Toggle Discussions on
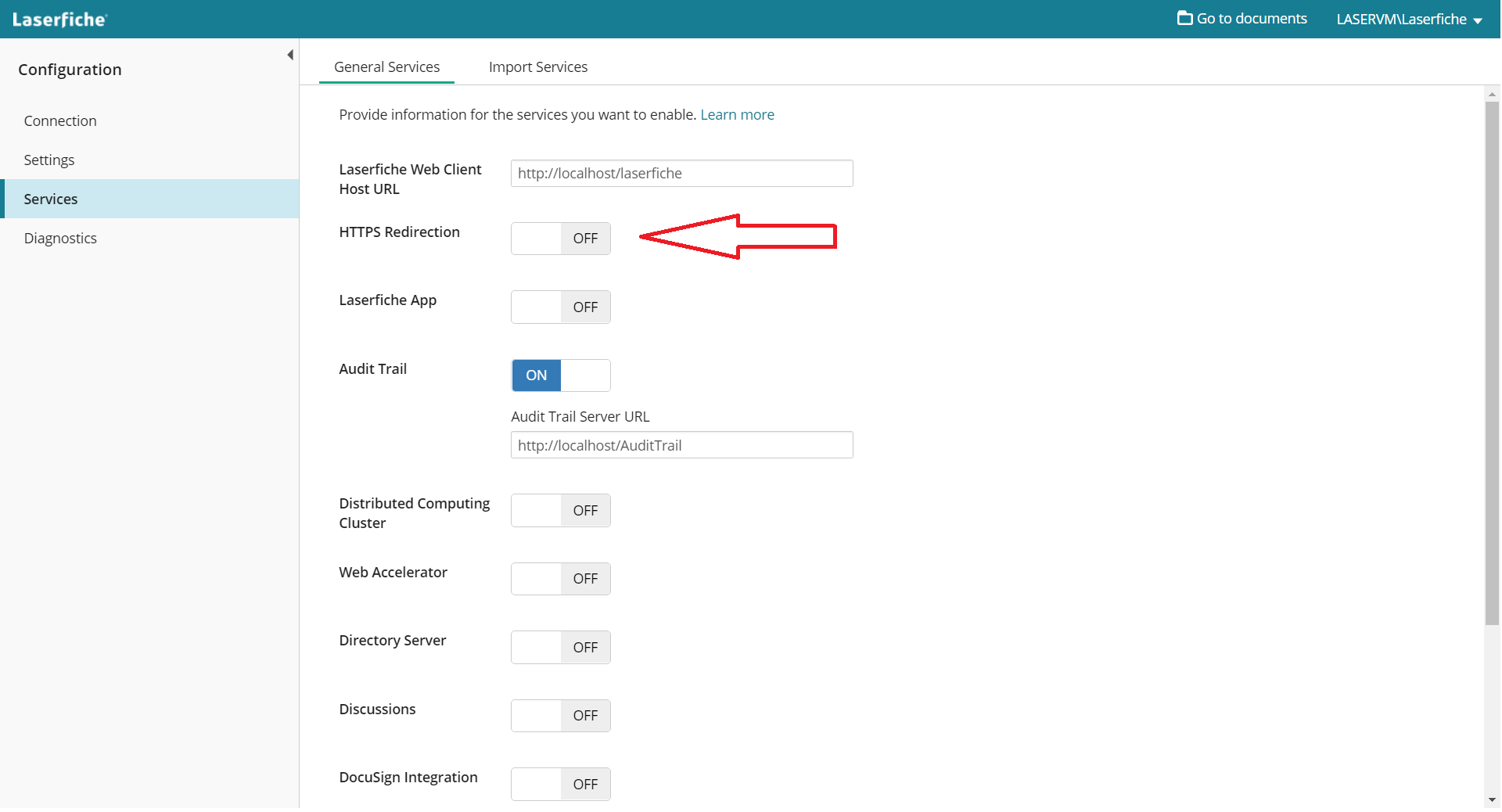This screenshot has width=1502, height=812. coord(560,716)
